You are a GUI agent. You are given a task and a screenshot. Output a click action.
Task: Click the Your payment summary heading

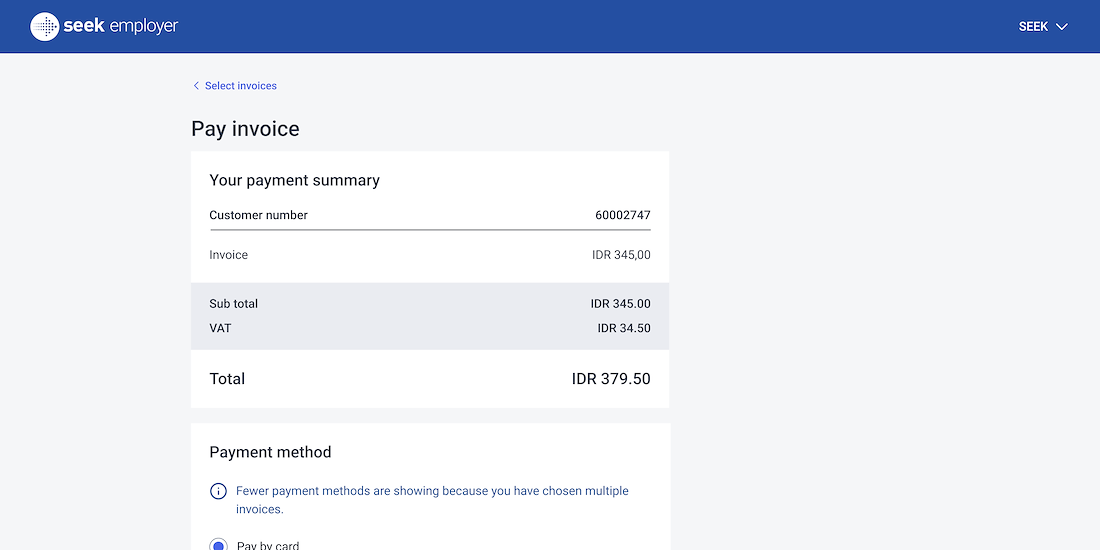(294, 181)
